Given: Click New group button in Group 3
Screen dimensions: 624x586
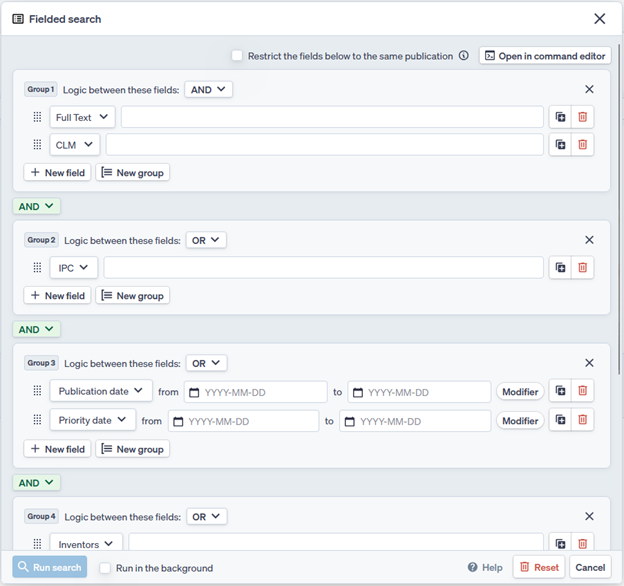Looking at the screenshot, I should [132, 449].
